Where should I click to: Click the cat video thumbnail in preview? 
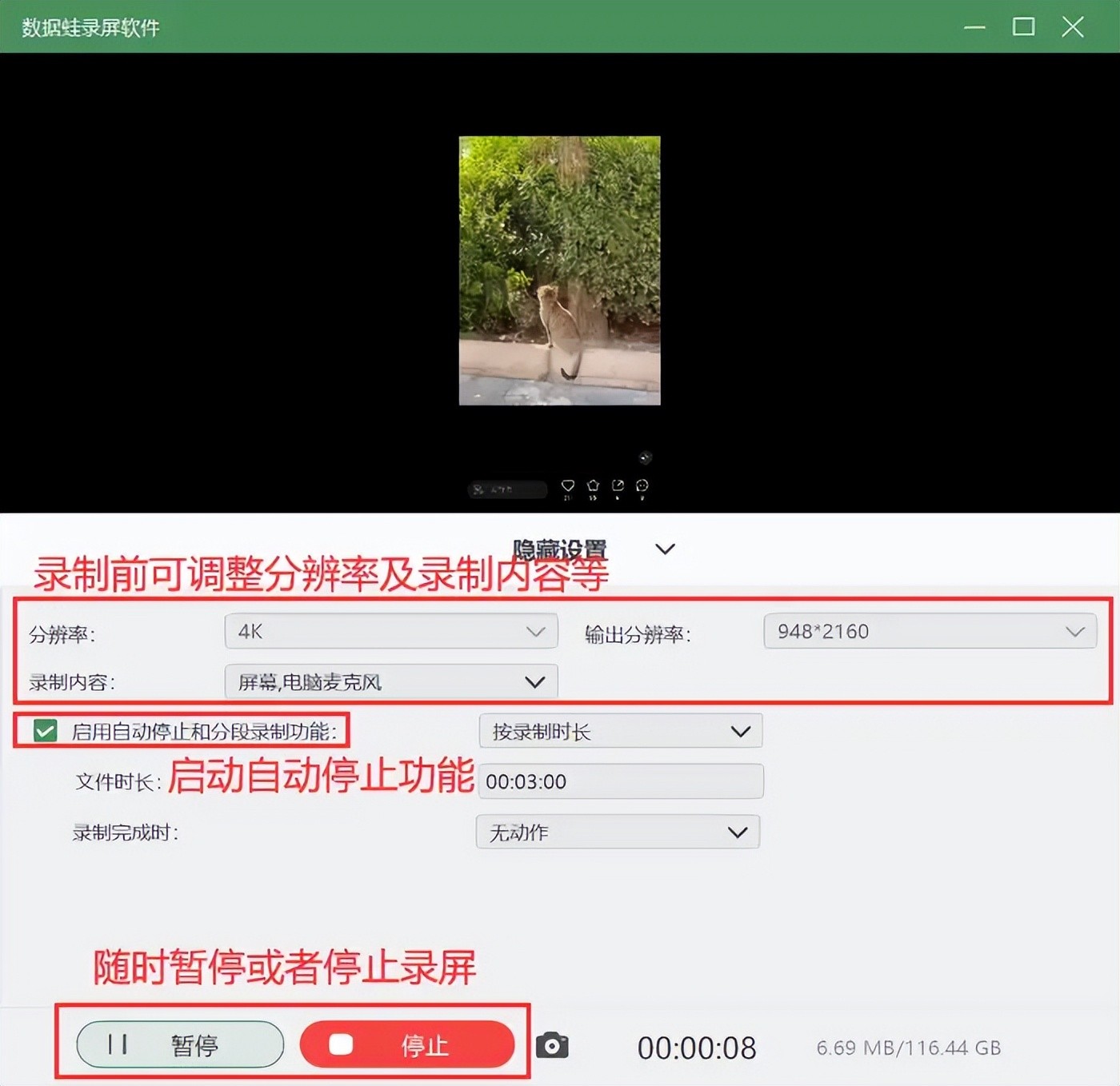559,270
